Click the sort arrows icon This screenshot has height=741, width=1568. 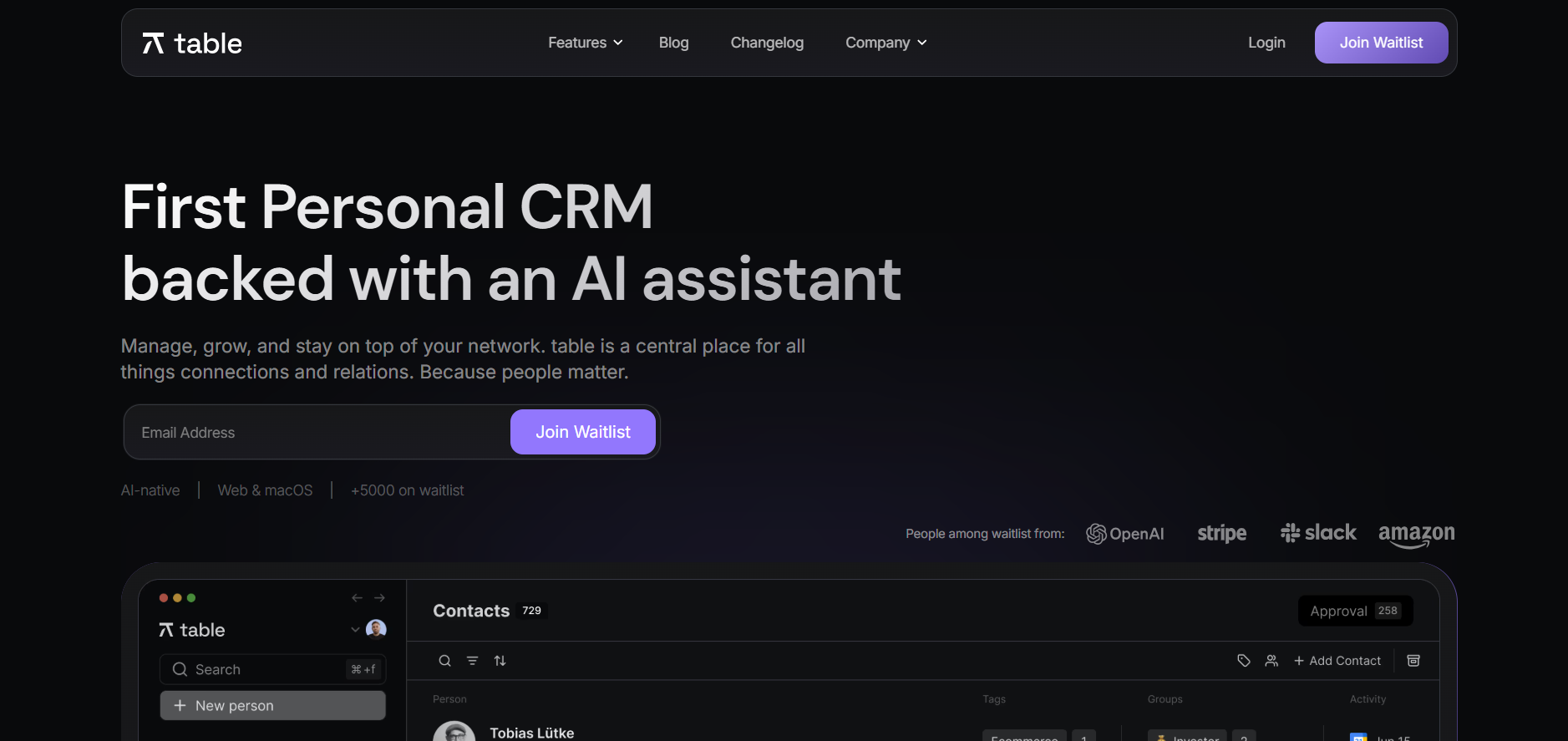pyautogui.click(x=500, y=661)
